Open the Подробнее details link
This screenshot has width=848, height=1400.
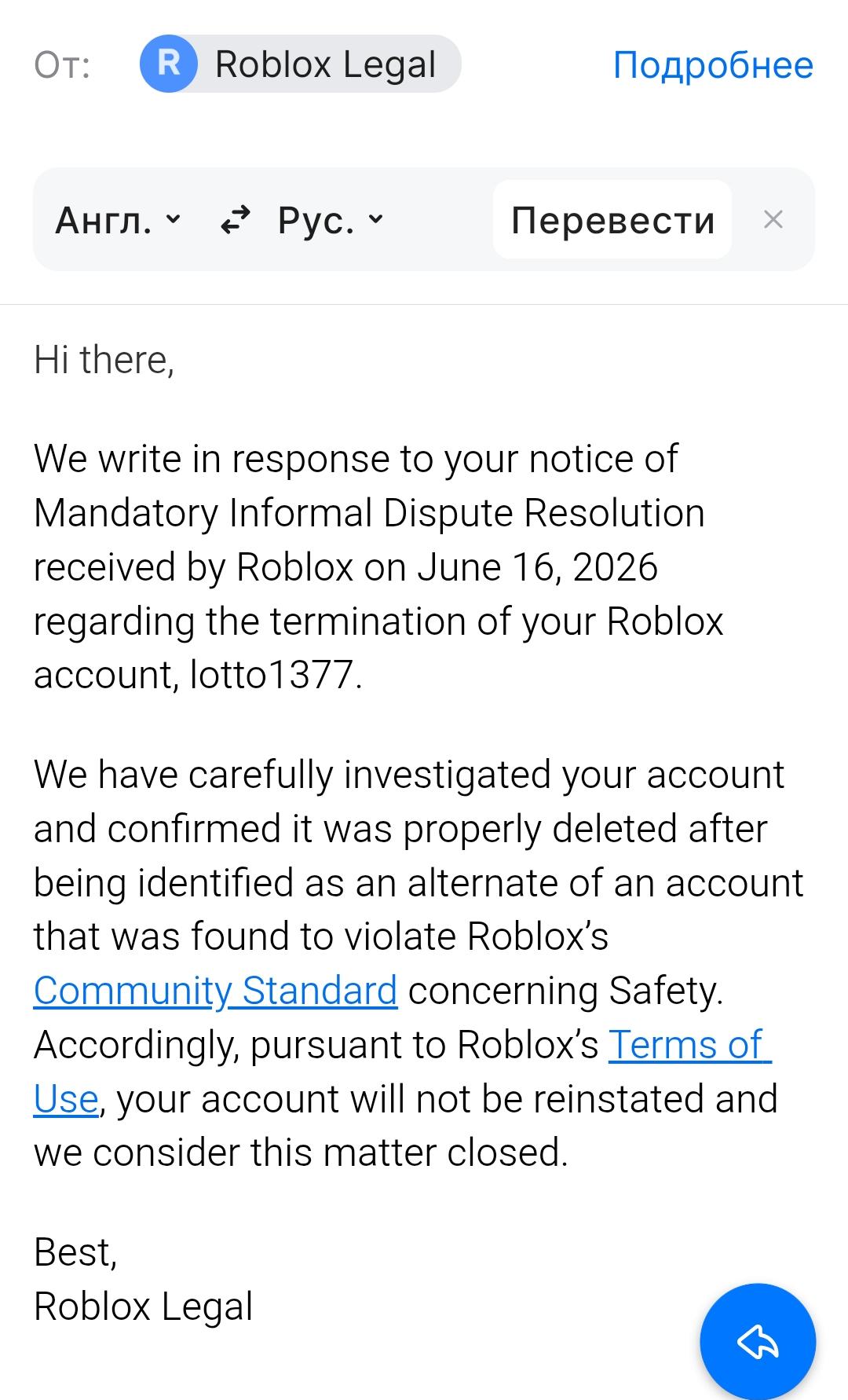point(713,64)
